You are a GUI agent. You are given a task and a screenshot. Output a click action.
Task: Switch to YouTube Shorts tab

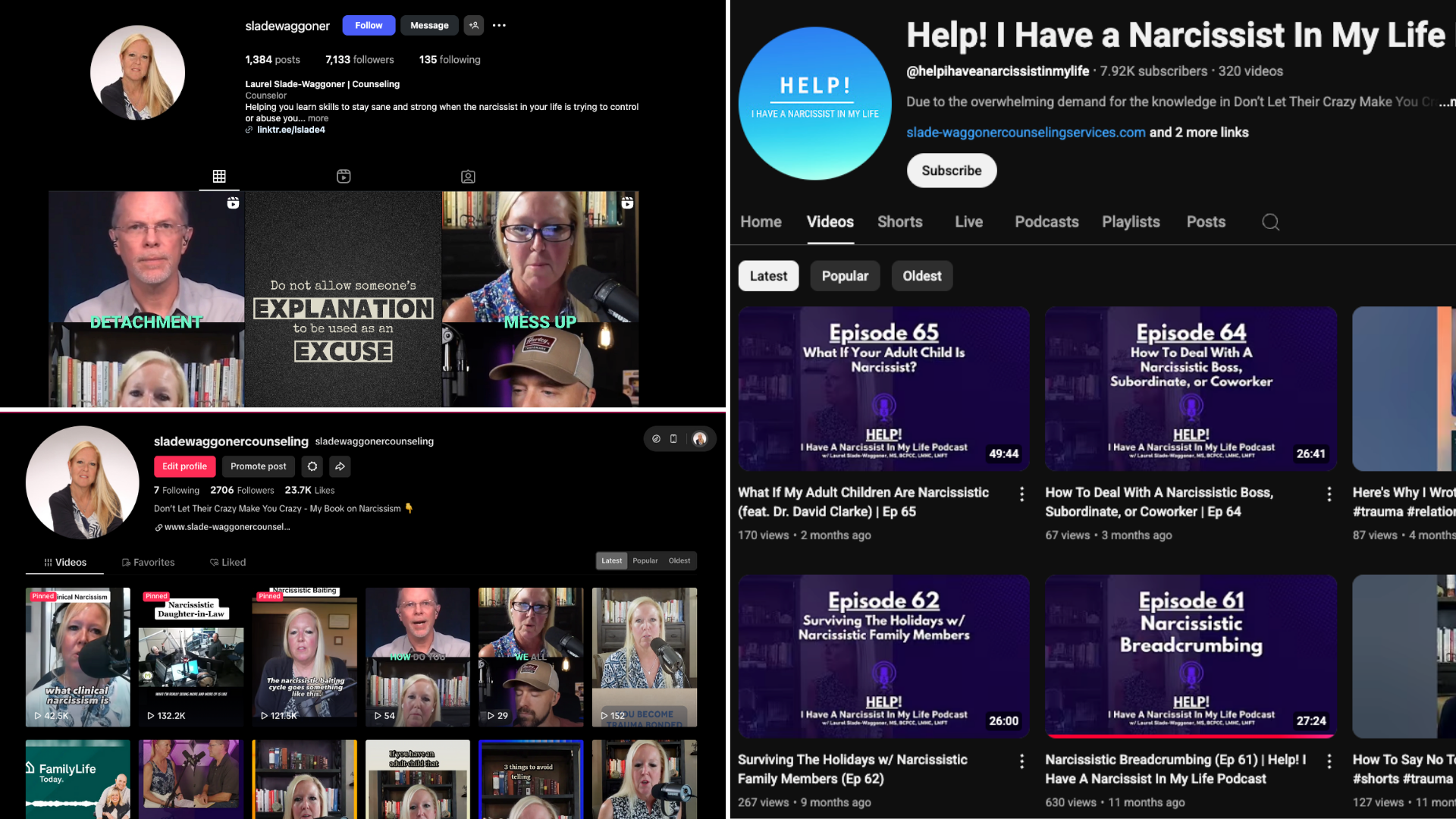899,222
